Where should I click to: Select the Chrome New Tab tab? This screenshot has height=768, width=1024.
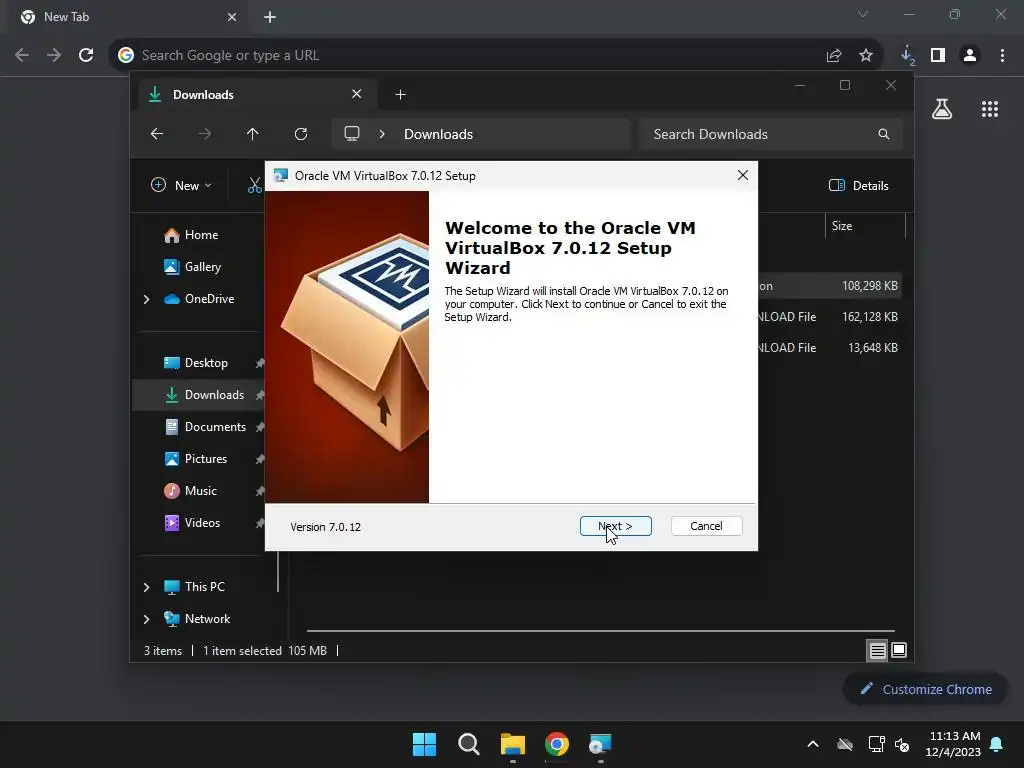coord(129,17)
